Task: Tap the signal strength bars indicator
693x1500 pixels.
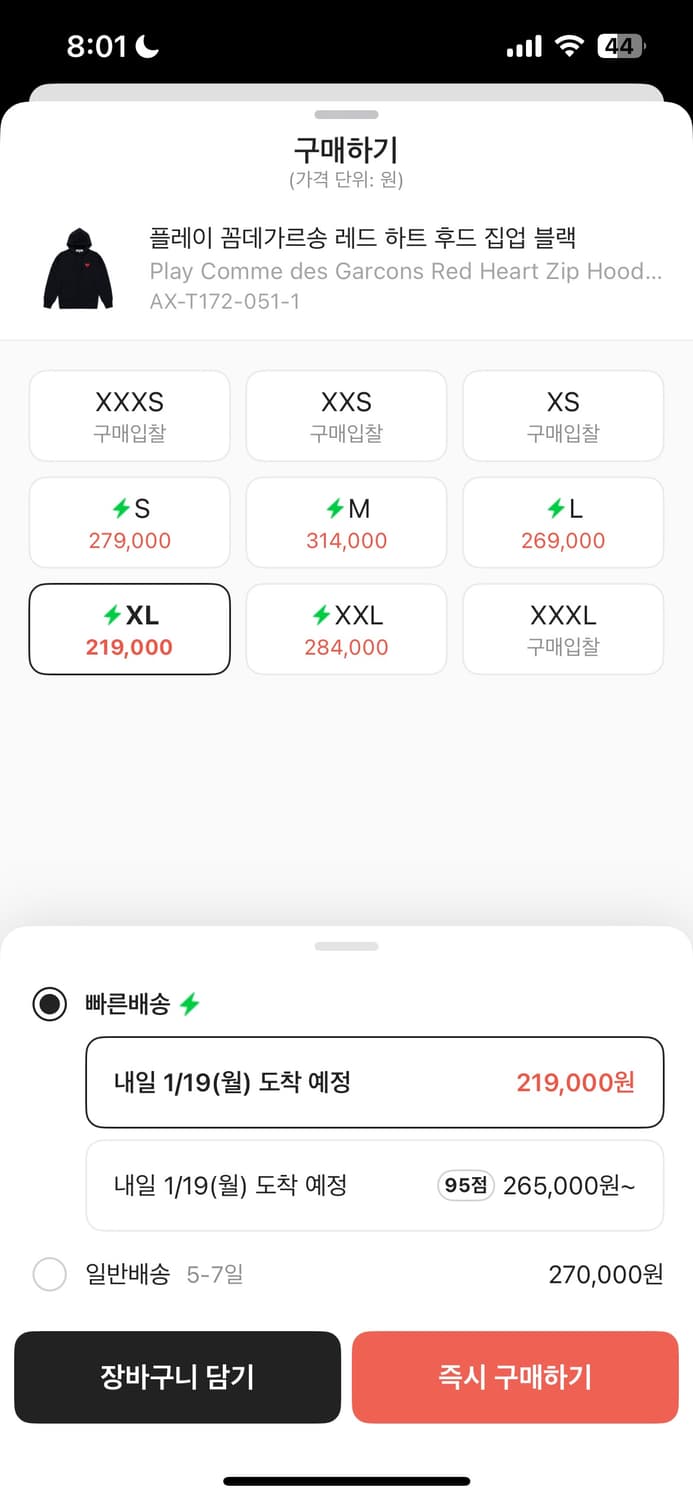Action: (x=522, y=45)
